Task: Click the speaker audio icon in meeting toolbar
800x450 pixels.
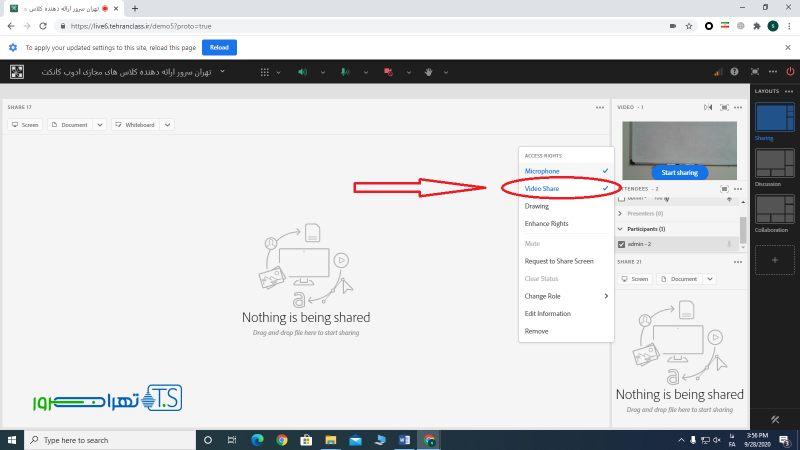Action: click(x=302, y=72)
